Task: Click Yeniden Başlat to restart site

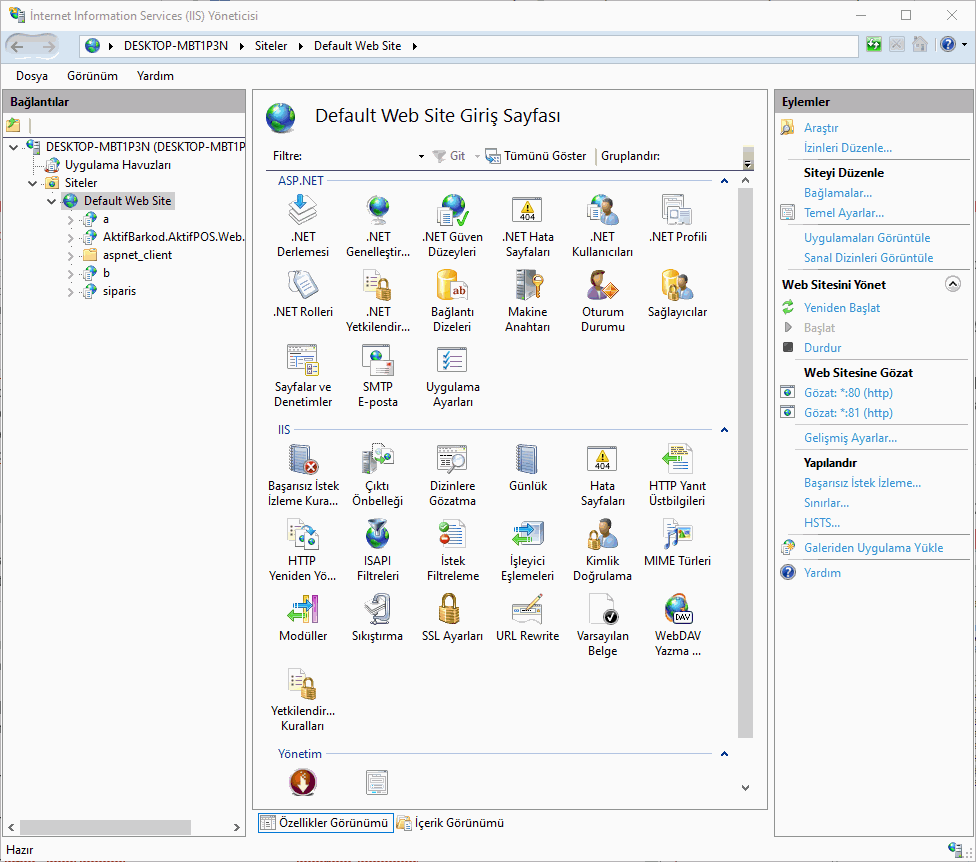Action: click(x=842, y=307)
